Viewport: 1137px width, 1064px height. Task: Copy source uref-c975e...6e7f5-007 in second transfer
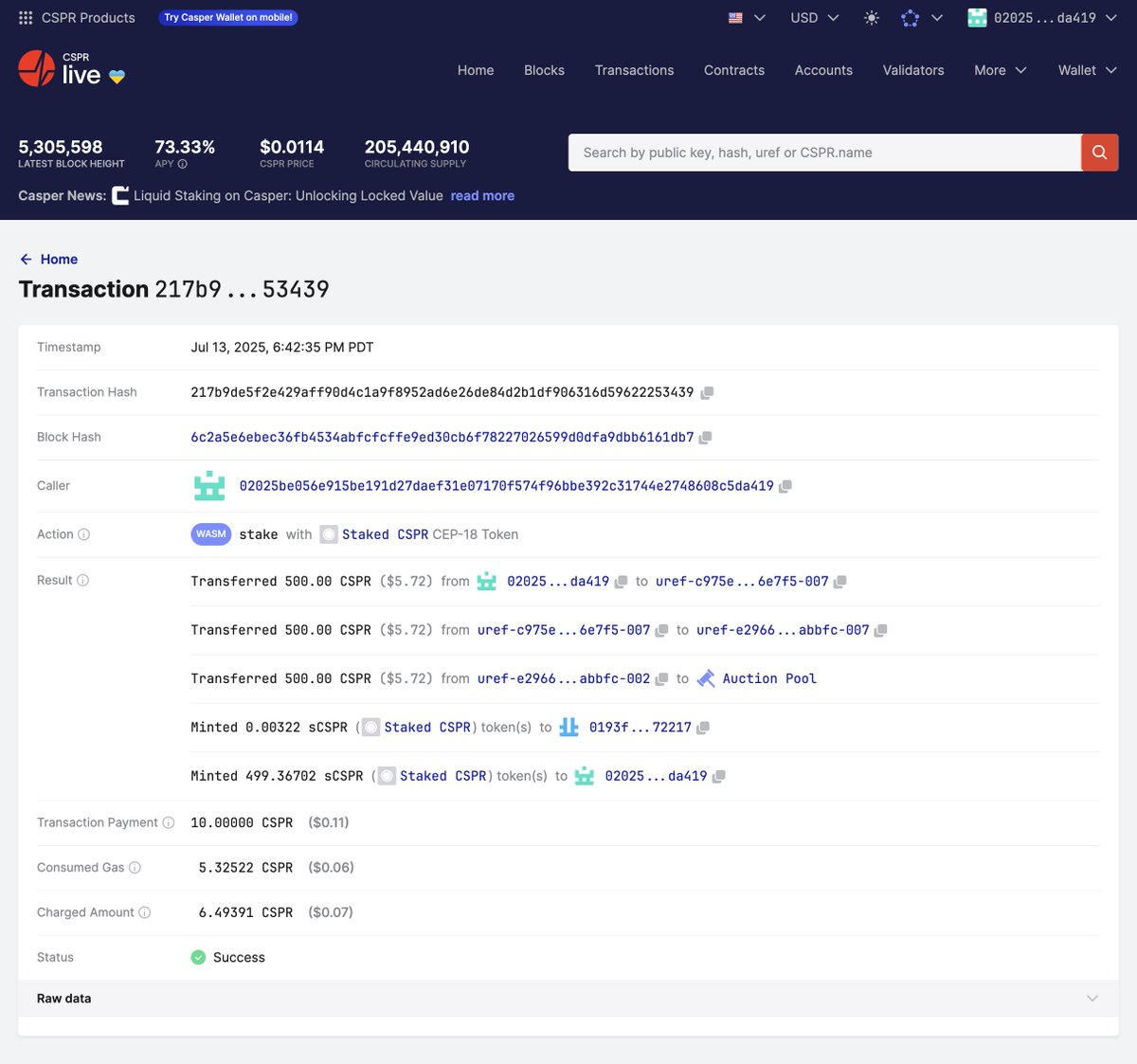point(661,630)
